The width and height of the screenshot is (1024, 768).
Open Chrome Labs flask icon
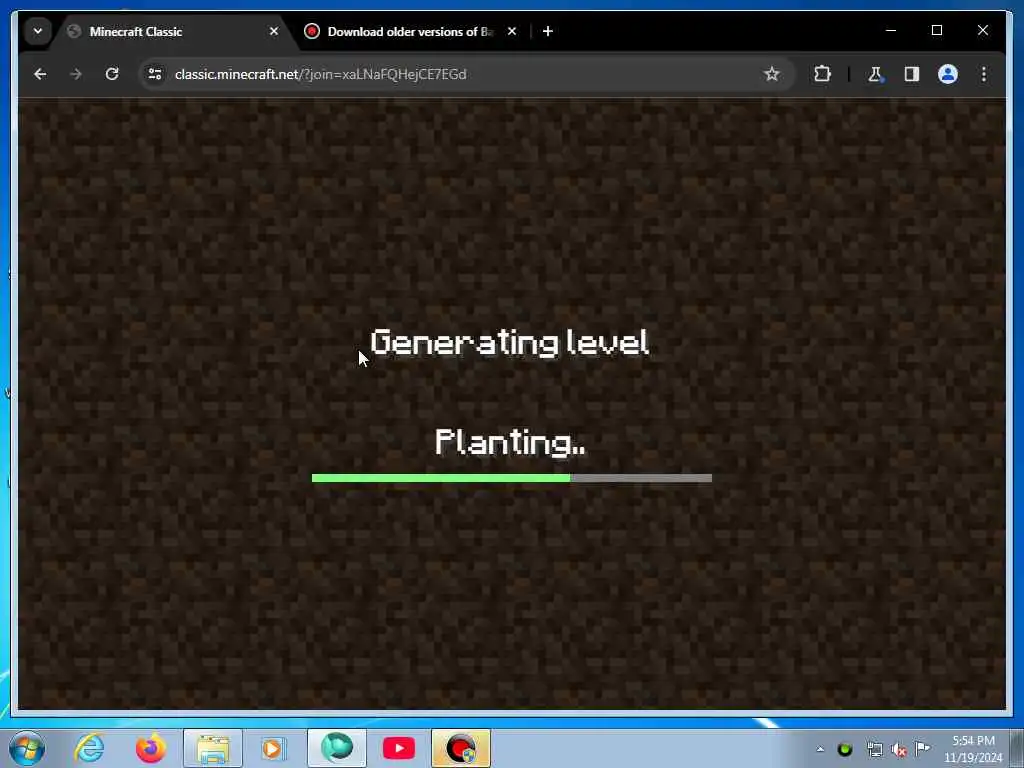click(875, 74)
